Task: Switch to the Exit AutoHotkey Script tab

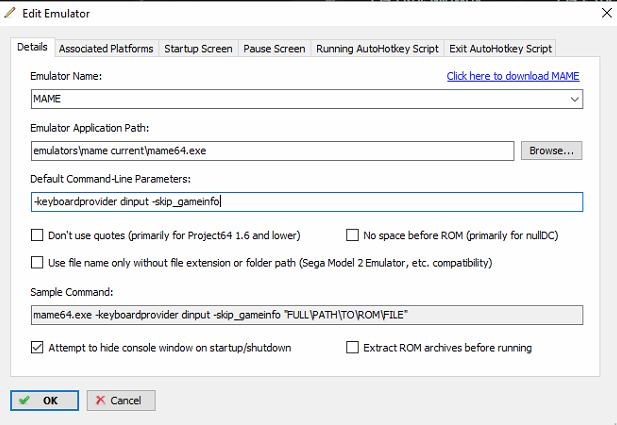Action: 501,48
